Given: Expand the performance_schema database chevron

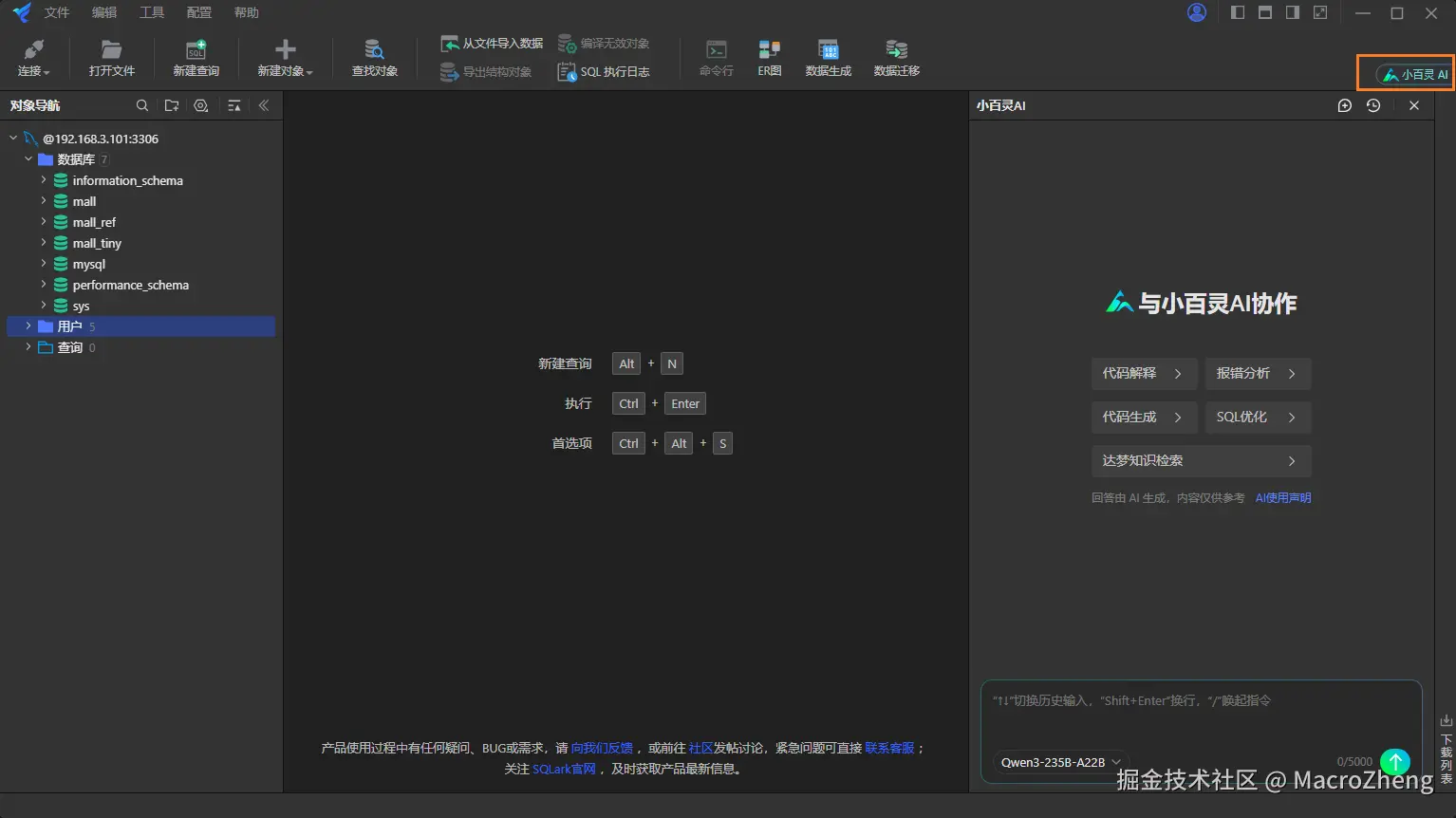Looking at the screenshot, I should 44,285.
